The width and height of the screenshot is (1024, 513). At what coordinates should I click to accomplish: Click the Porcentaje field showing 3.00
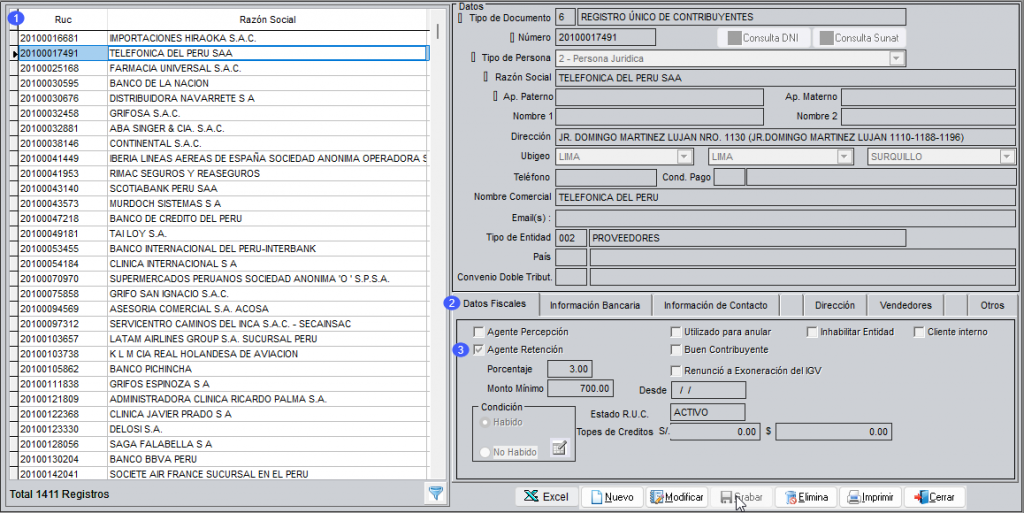(x=569, y=369)
